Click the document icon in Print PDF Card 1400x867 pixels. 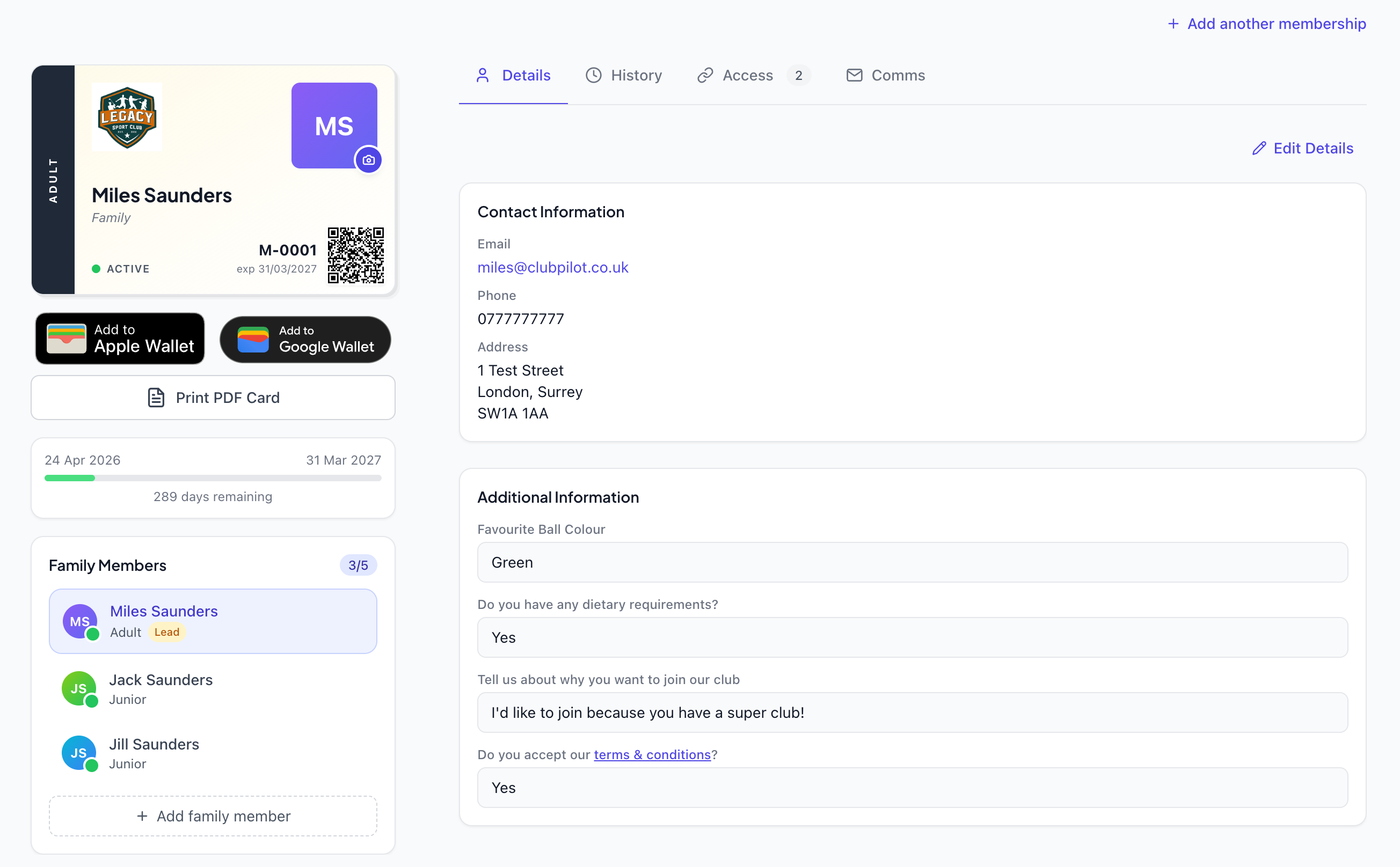click(x=156, y=398)
